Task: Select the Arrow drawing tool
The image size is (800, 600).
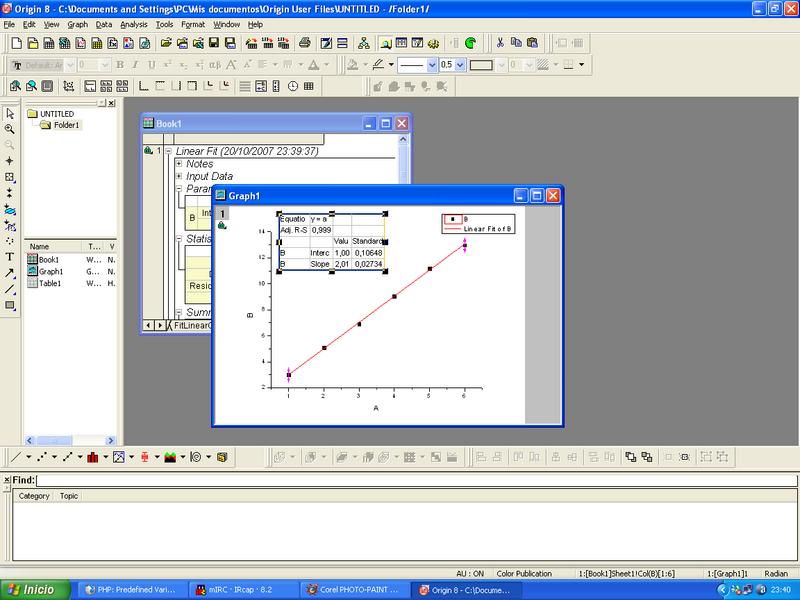Action: 10,273
